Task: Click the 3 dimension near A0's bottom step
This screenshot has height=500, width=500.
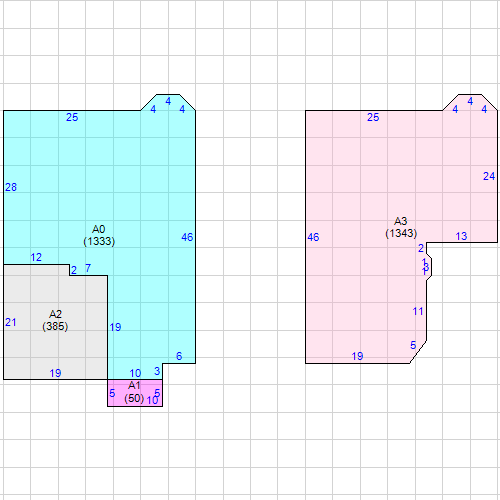Action: (157, 371)
